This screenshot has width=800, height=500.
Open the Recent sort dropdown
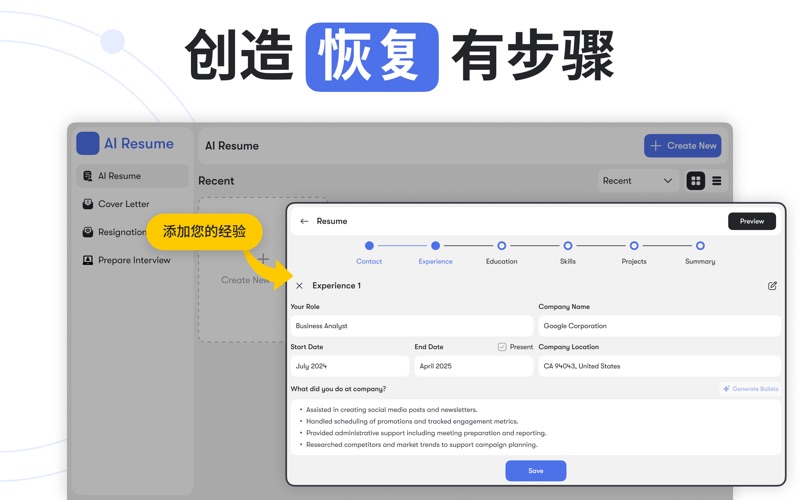click(x=638, y=181)
